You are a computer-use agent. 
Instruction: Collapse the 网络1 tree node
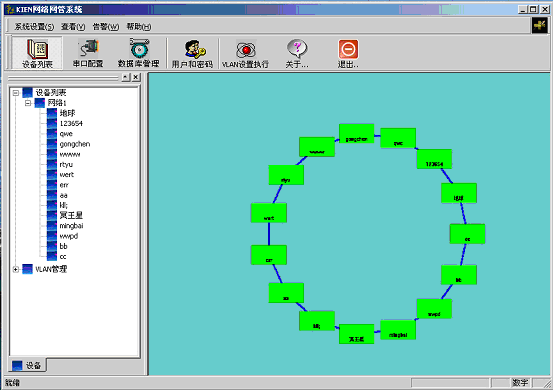click(28, 103)
